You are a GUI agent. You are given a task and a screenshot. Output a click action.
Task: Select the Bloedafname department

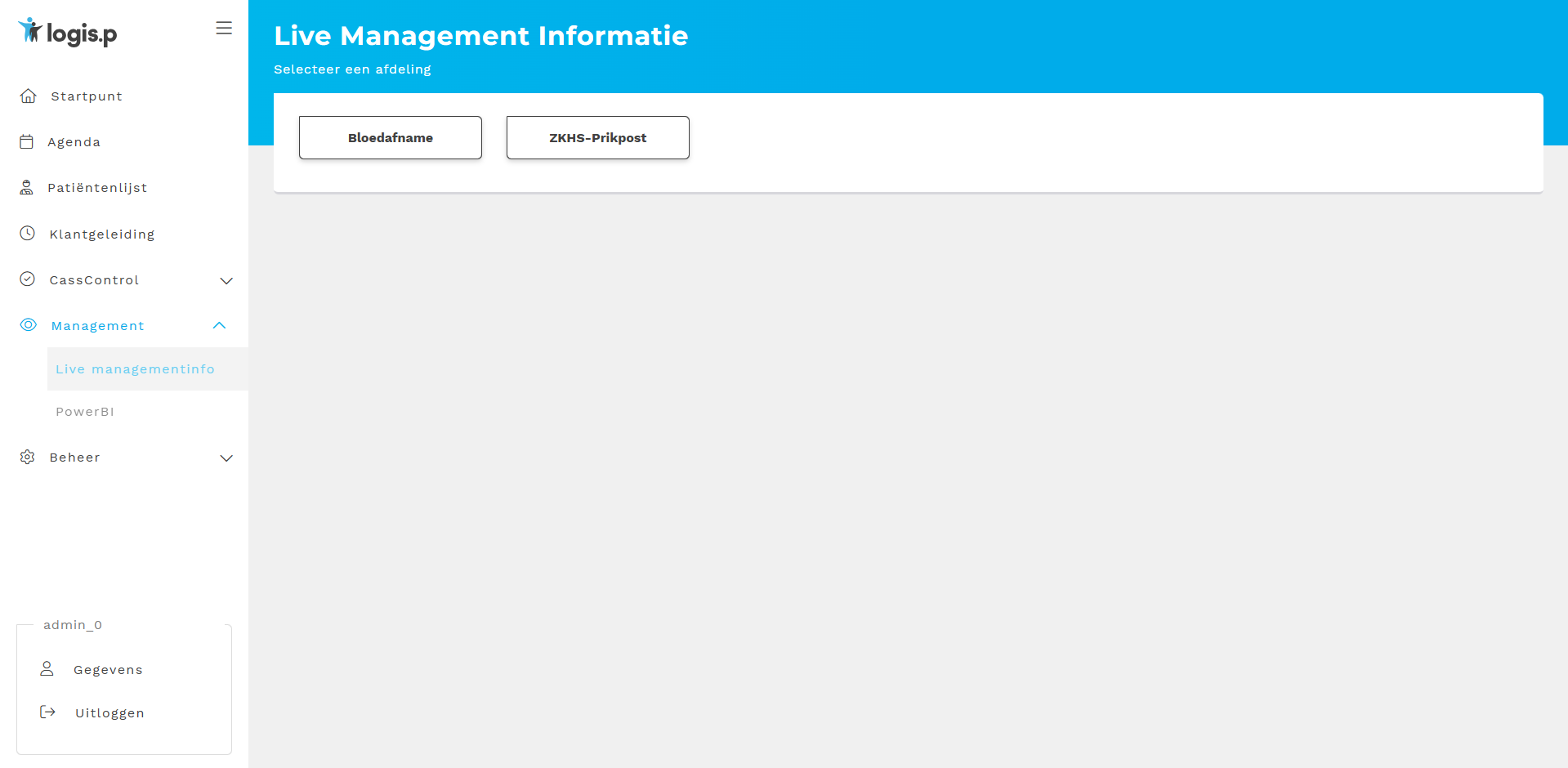click(390, 137)
